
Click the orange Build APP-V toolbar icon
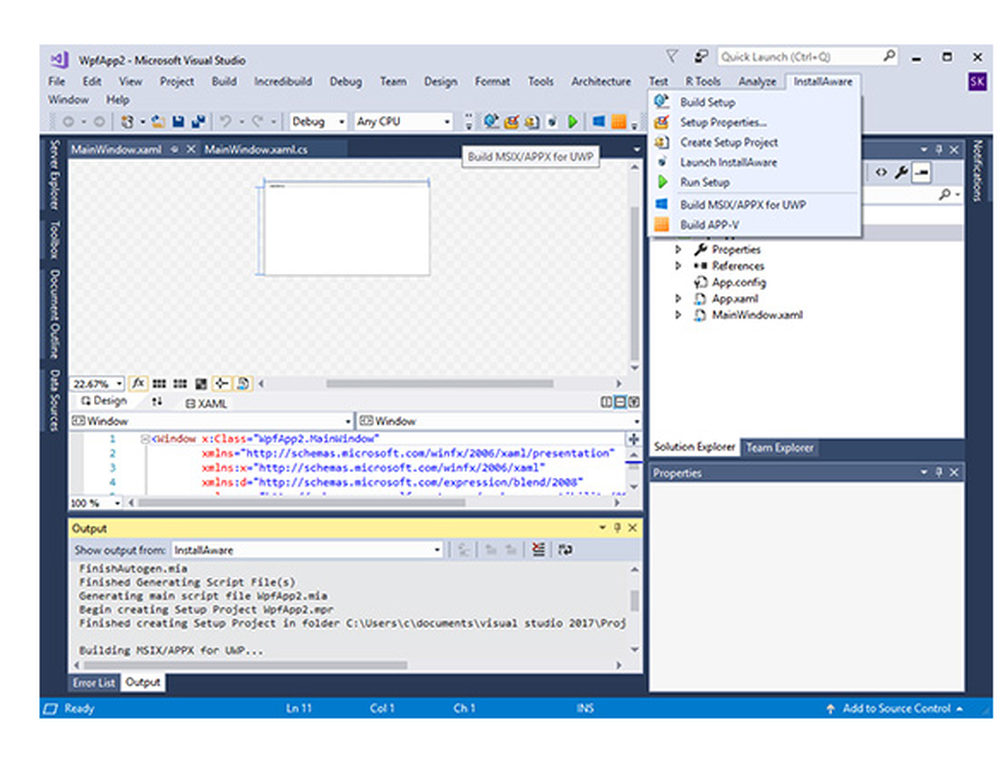(619, 121)
